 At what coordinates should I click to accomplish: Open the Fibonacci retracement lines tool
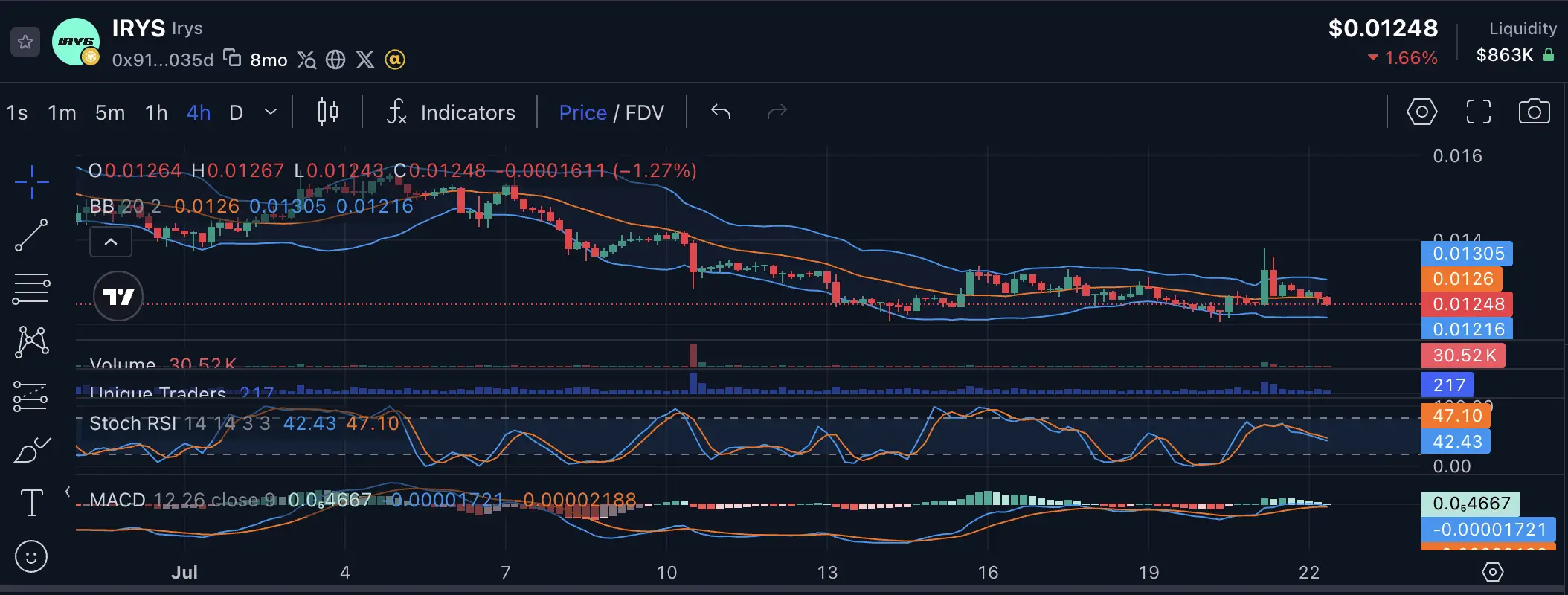[31, 289]
